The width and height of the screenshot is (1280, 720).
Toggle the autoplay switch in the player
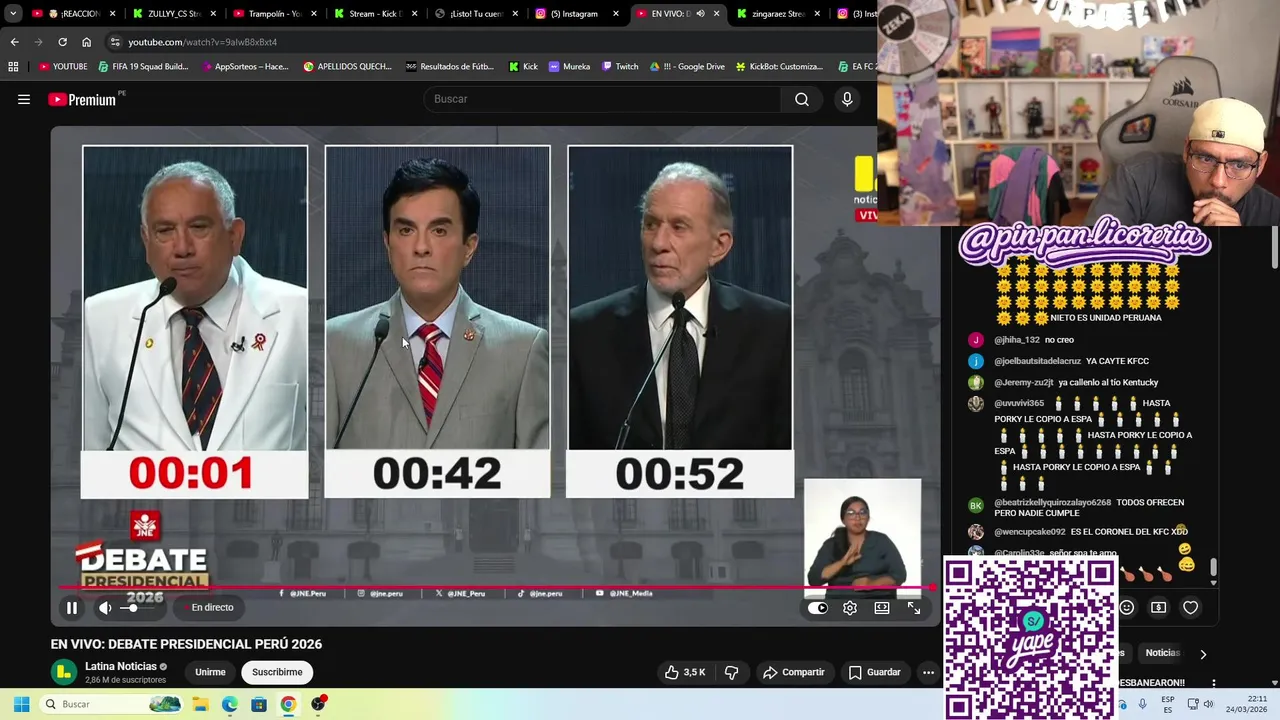coord(818,607)
